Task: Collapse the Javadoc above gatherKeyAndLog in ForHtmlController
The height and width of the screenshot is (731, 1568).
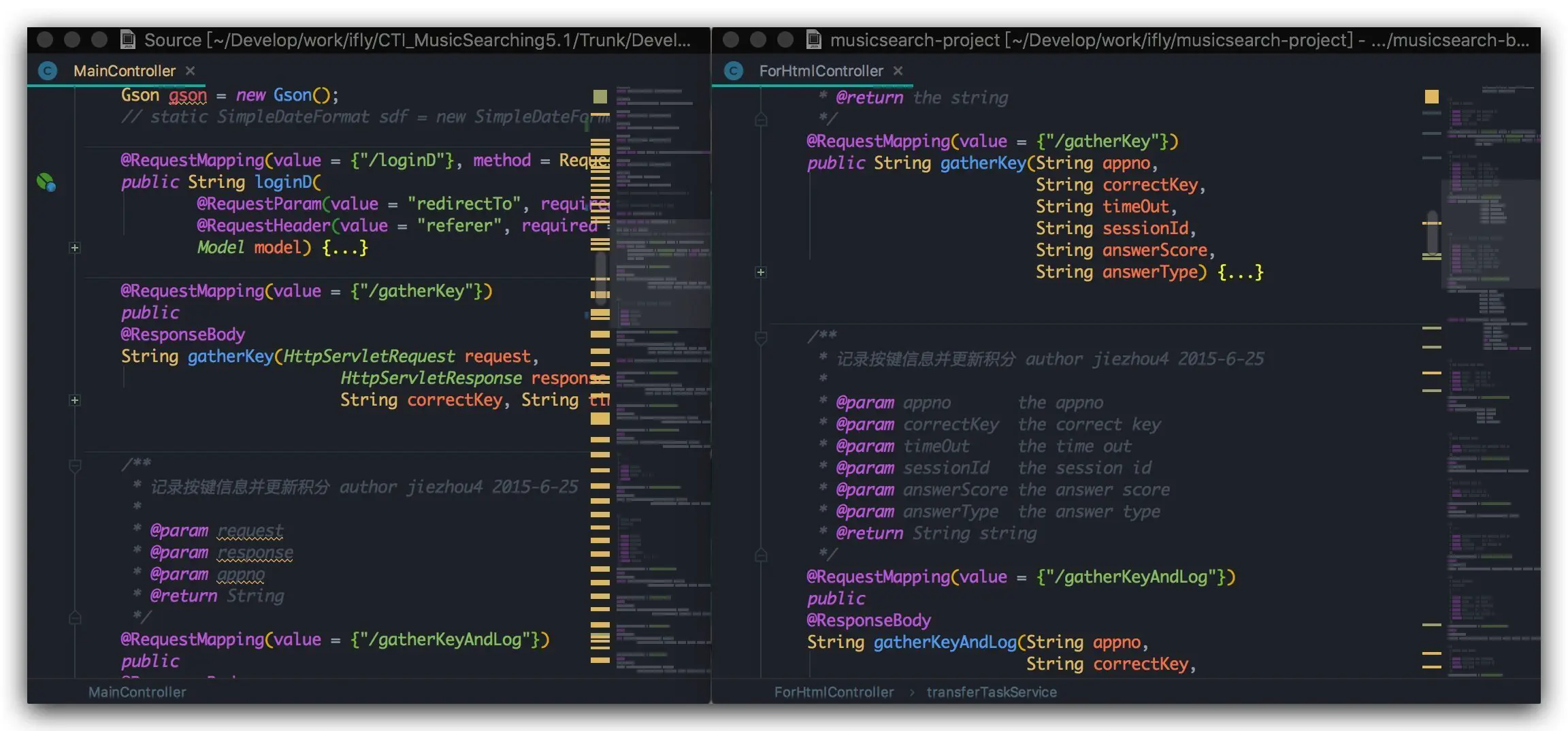Action: 761,338
